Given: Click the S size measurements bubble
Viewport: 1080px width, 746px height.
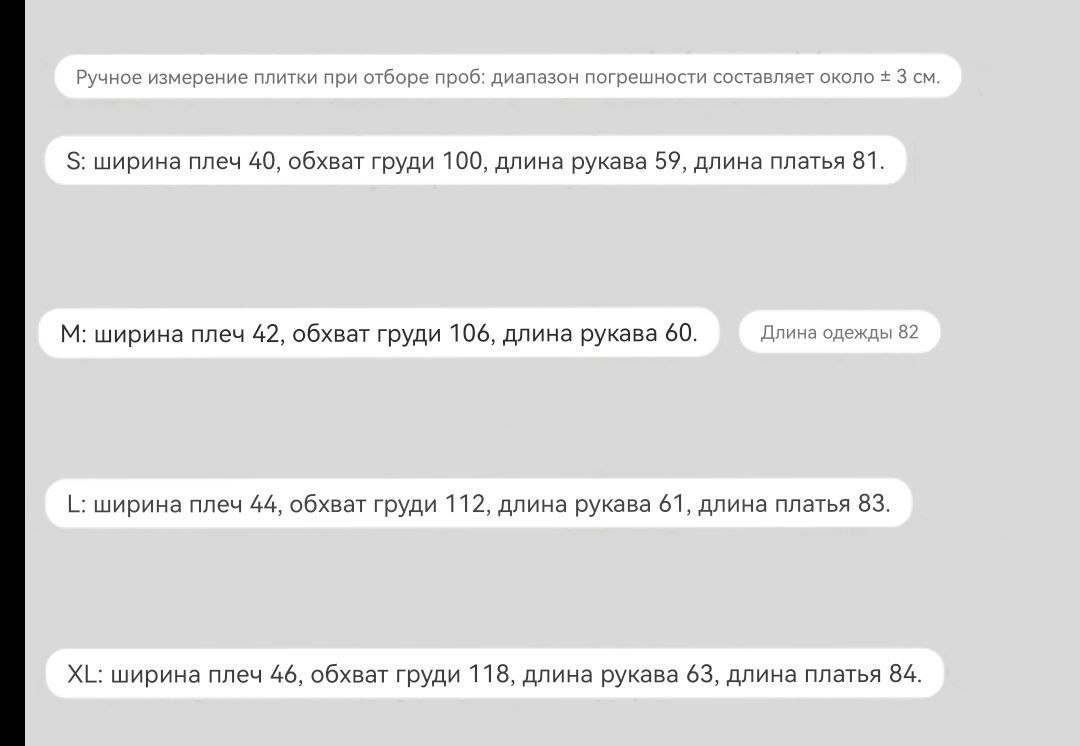Looking at the screenshot, I should tap(475, 160).
